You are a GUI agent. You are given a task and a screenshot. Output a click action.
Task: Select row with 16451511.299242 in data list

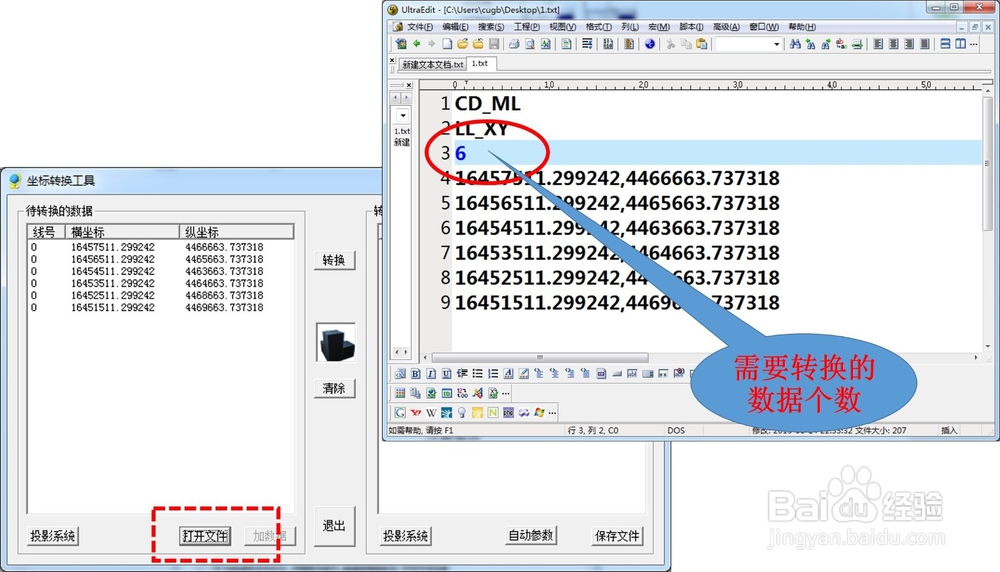pos(160,307)
